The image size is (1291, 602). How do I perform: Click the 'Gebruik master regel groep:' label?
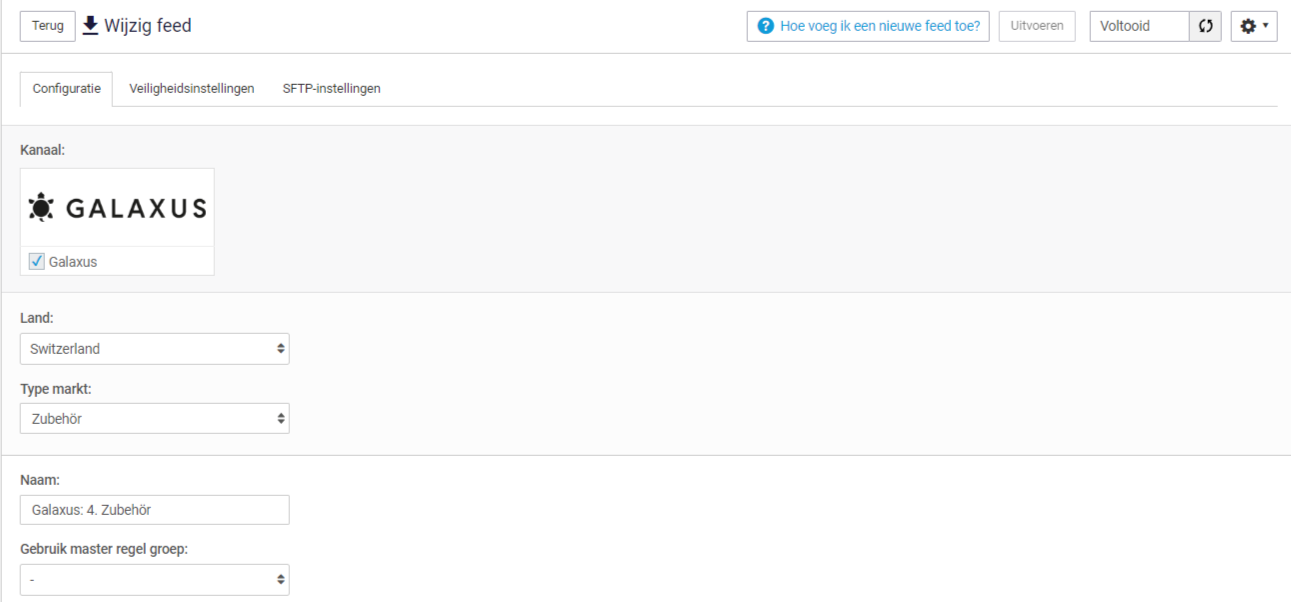click(104, 550)
